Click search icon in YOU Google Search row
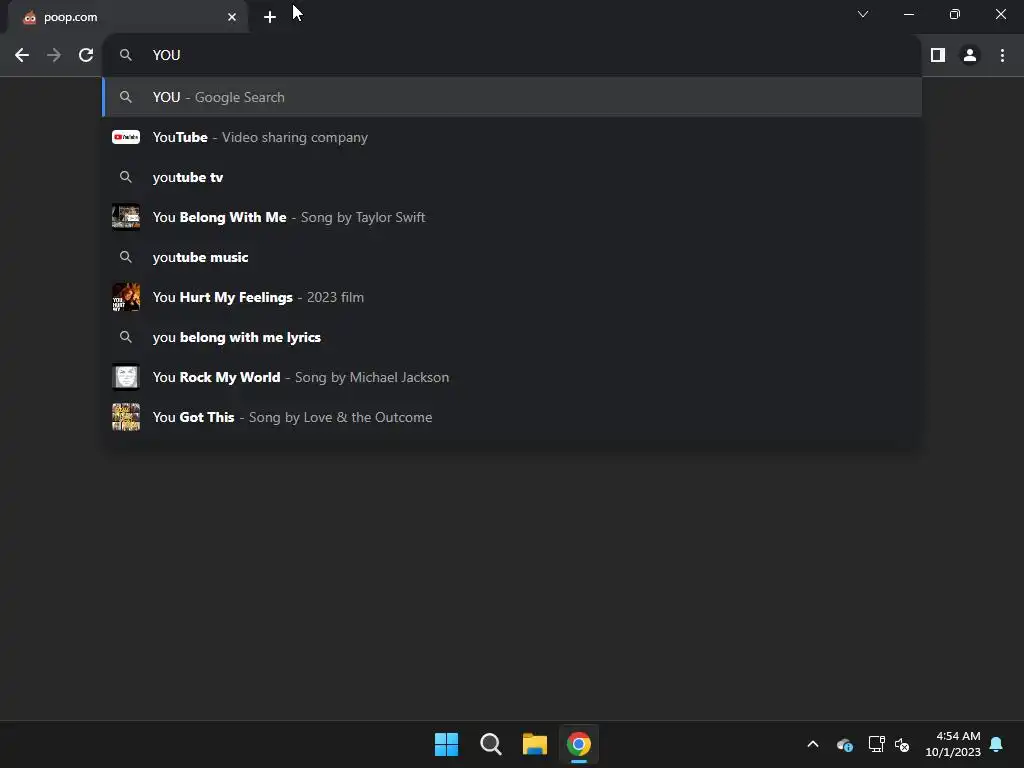This screenshot has width=1024, height=768. pyautogui.click(x=126, y=97)
